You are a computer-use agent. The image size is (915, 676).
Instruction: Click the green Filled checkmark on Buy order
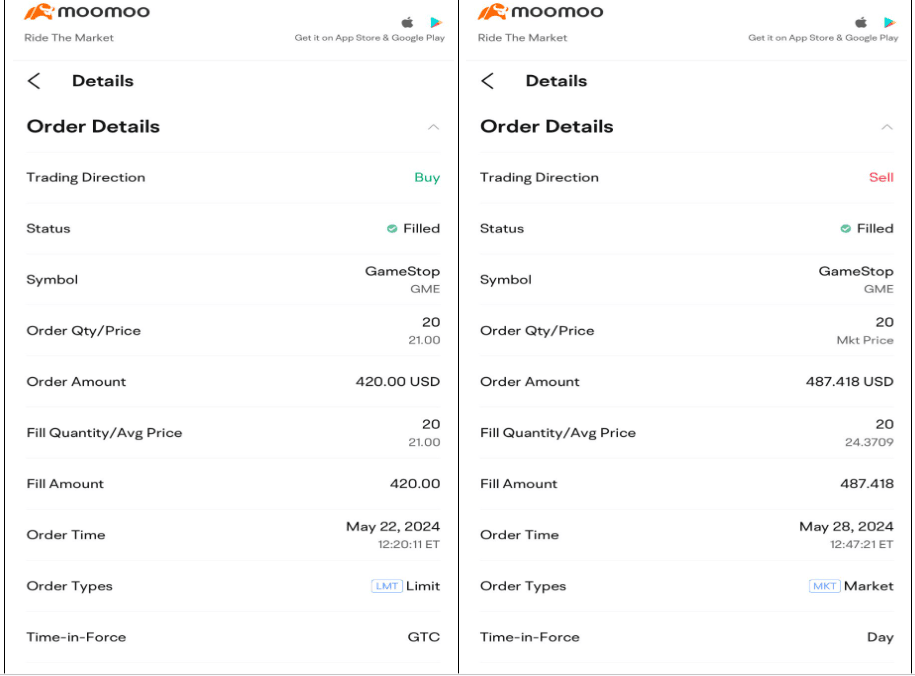tap(392, 229)
